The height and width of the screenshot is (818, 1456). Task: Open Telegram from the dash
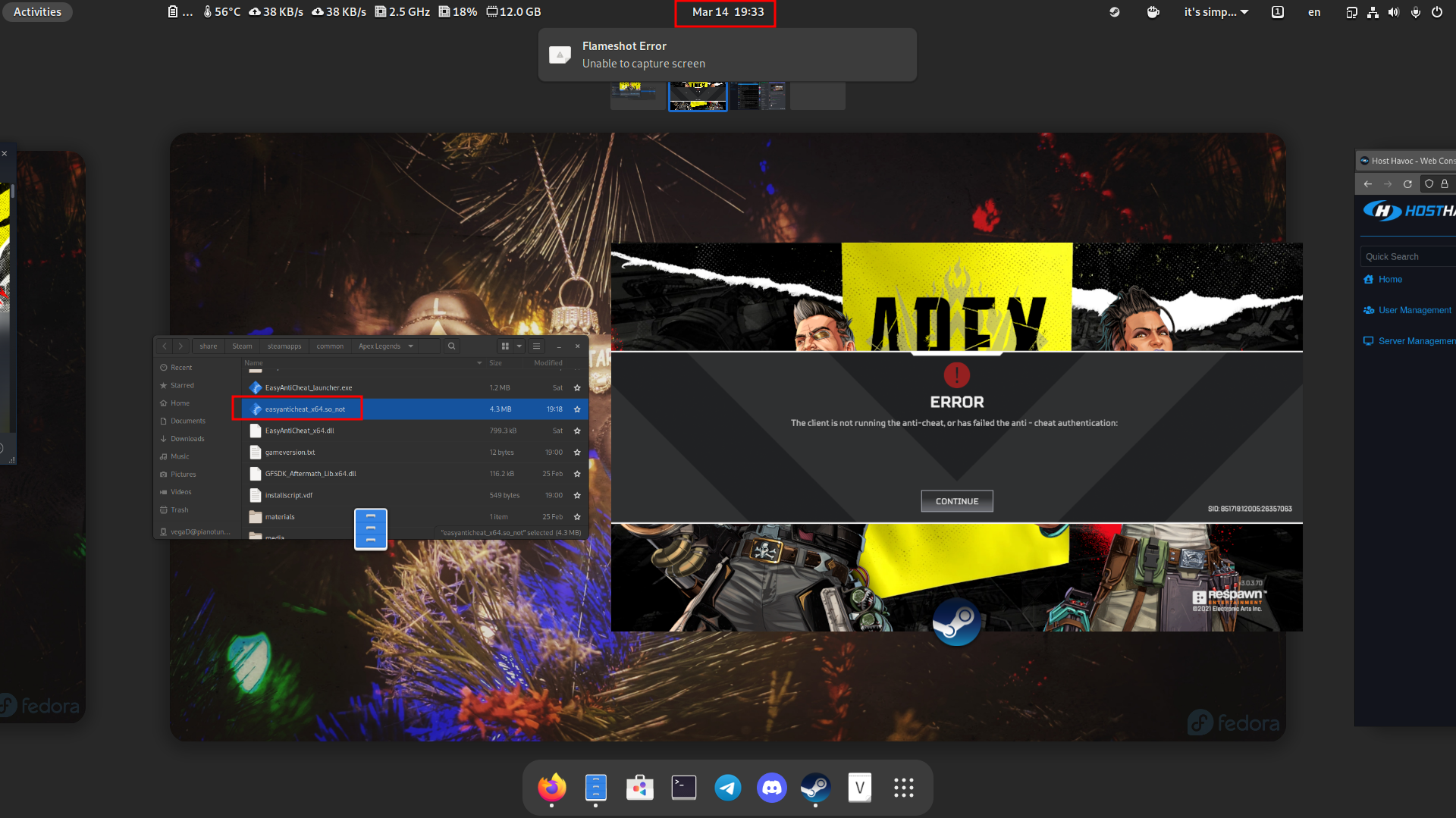(728, 788)
